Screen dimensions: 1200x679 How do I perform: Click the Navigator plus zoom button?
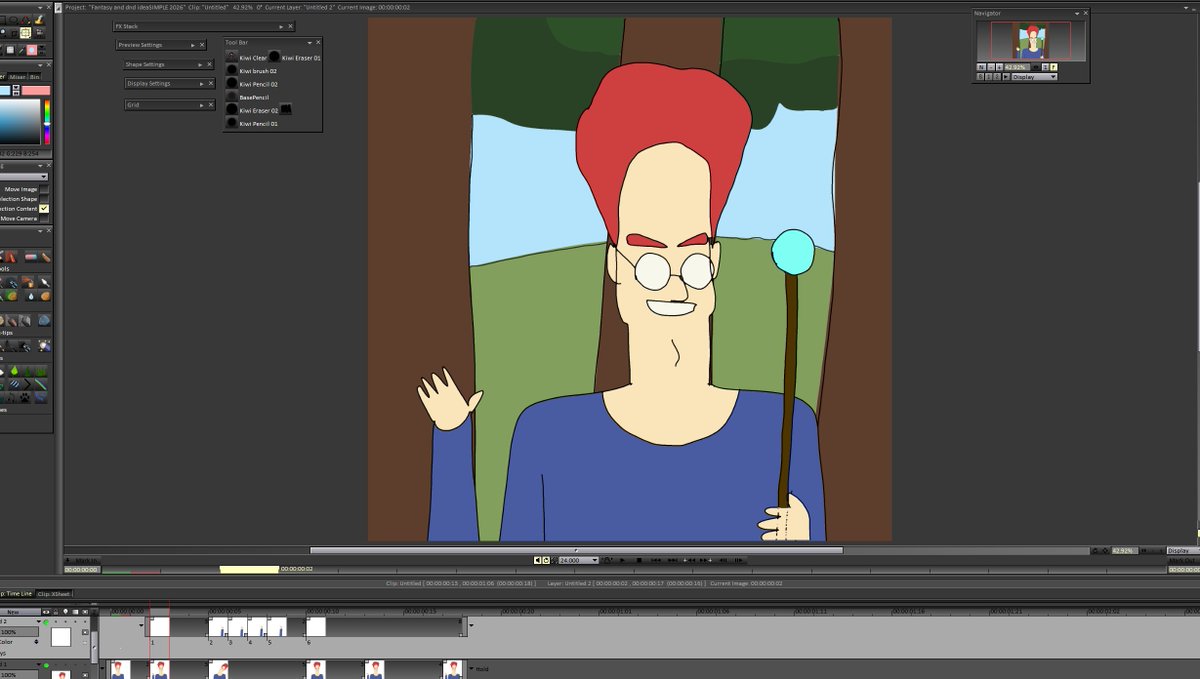pyautogui.click(x=999, y=67)
